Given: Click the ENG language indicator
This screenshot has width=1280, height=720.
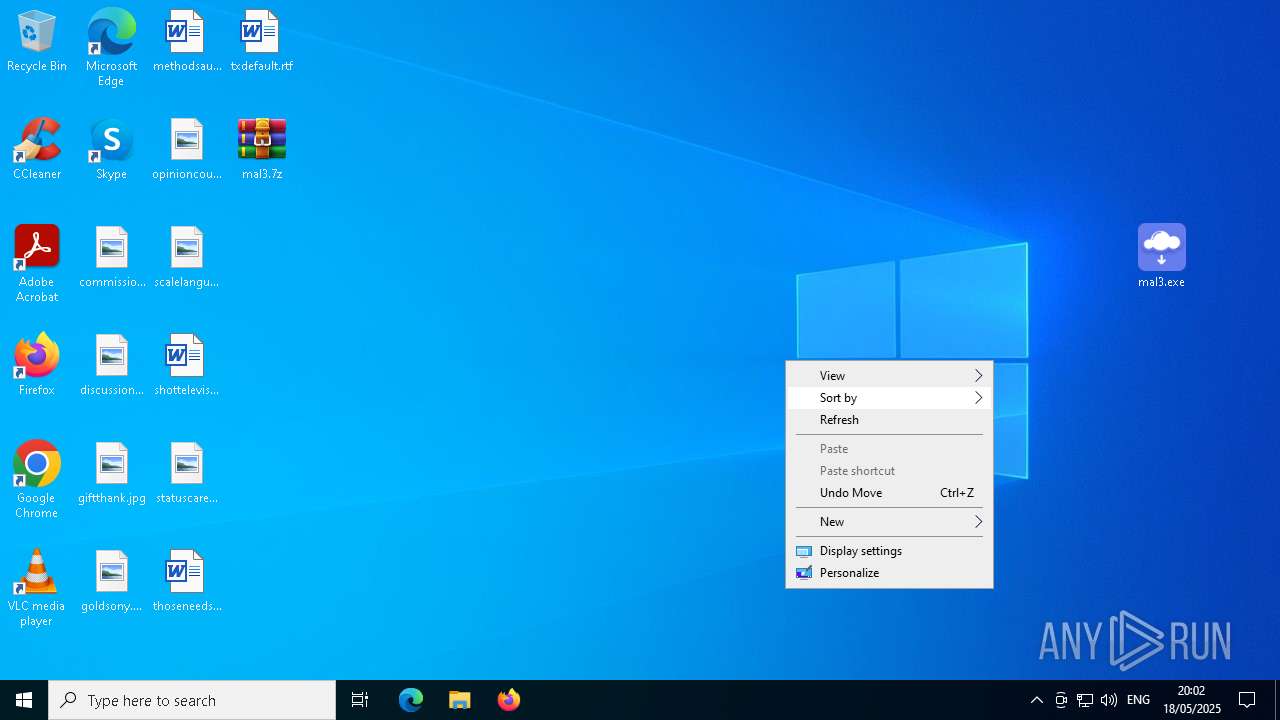Looking at the screenshot, I should pyautogui.click(x=1138, y=700).
